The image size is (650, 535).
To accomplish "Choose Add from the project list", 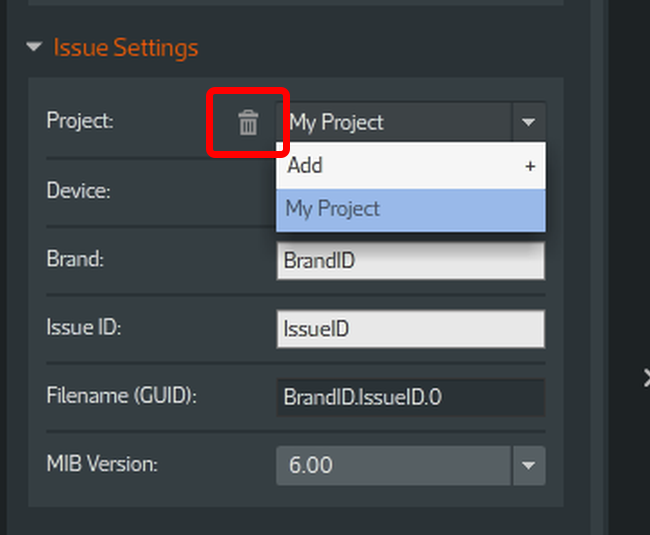I will coord(411,166).
